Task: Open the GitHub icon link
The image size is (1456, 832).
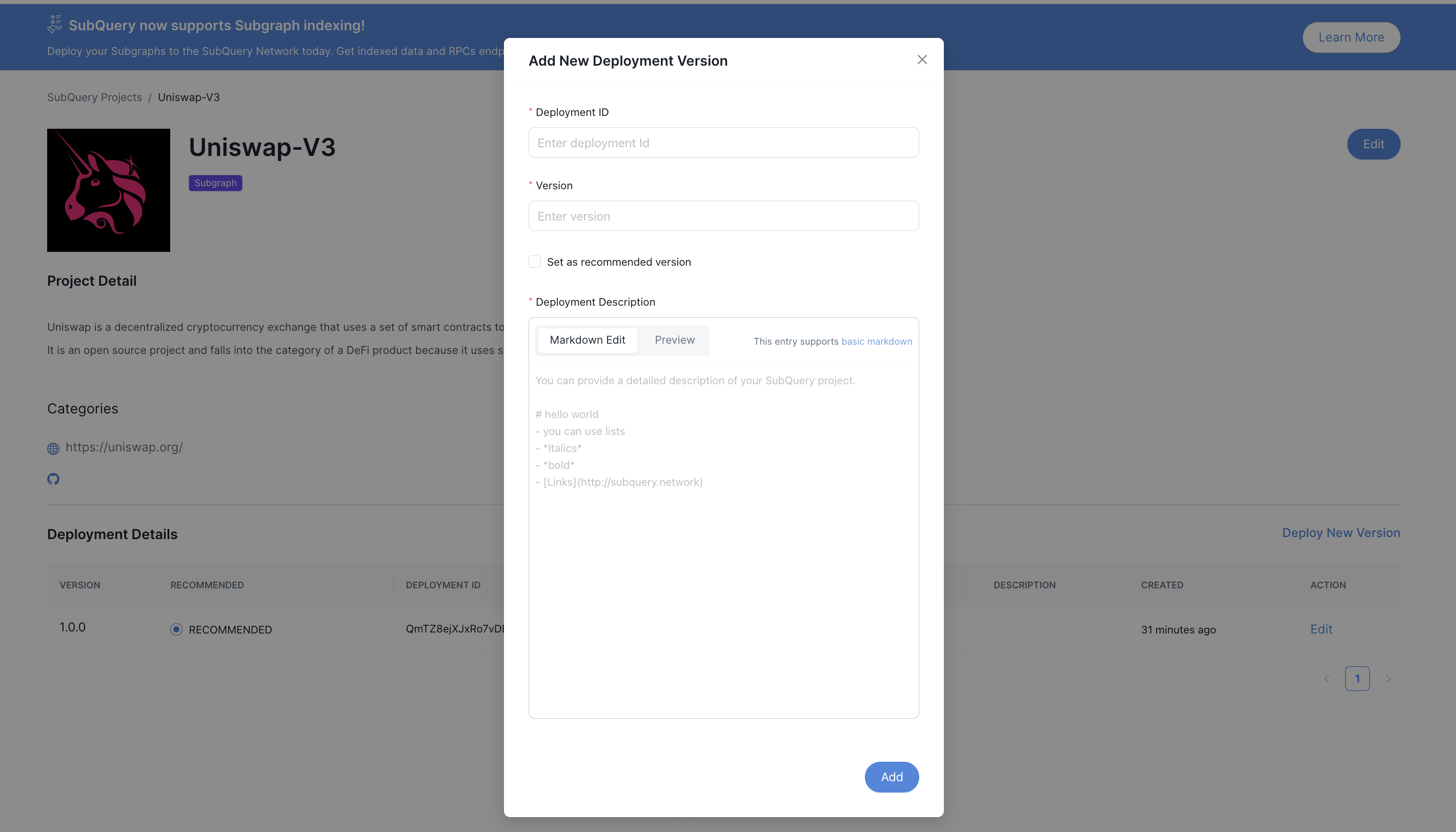Action: tap(53, 479)
